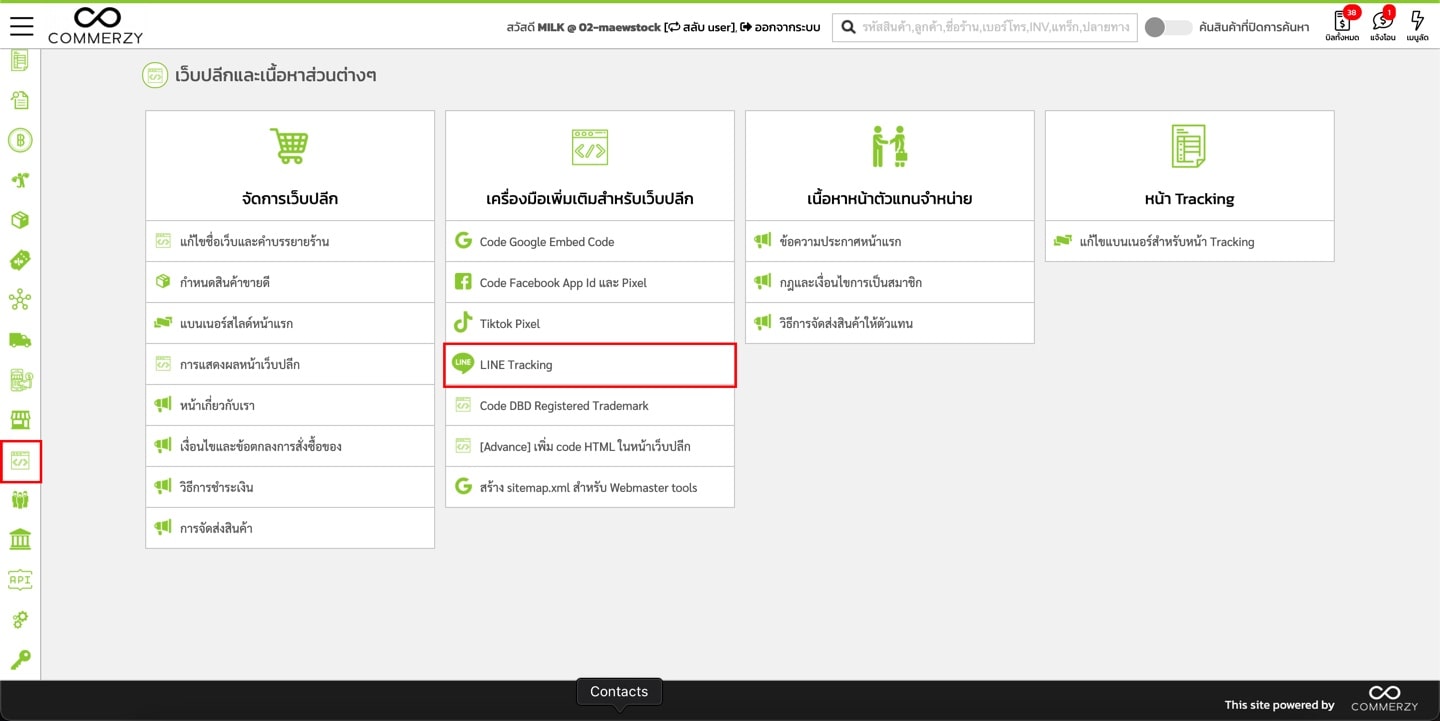Open the hamburger menu
Image resolution: width=1440 pixels, height=721 pixels.
pyautogui.click(x=21, y=26)
